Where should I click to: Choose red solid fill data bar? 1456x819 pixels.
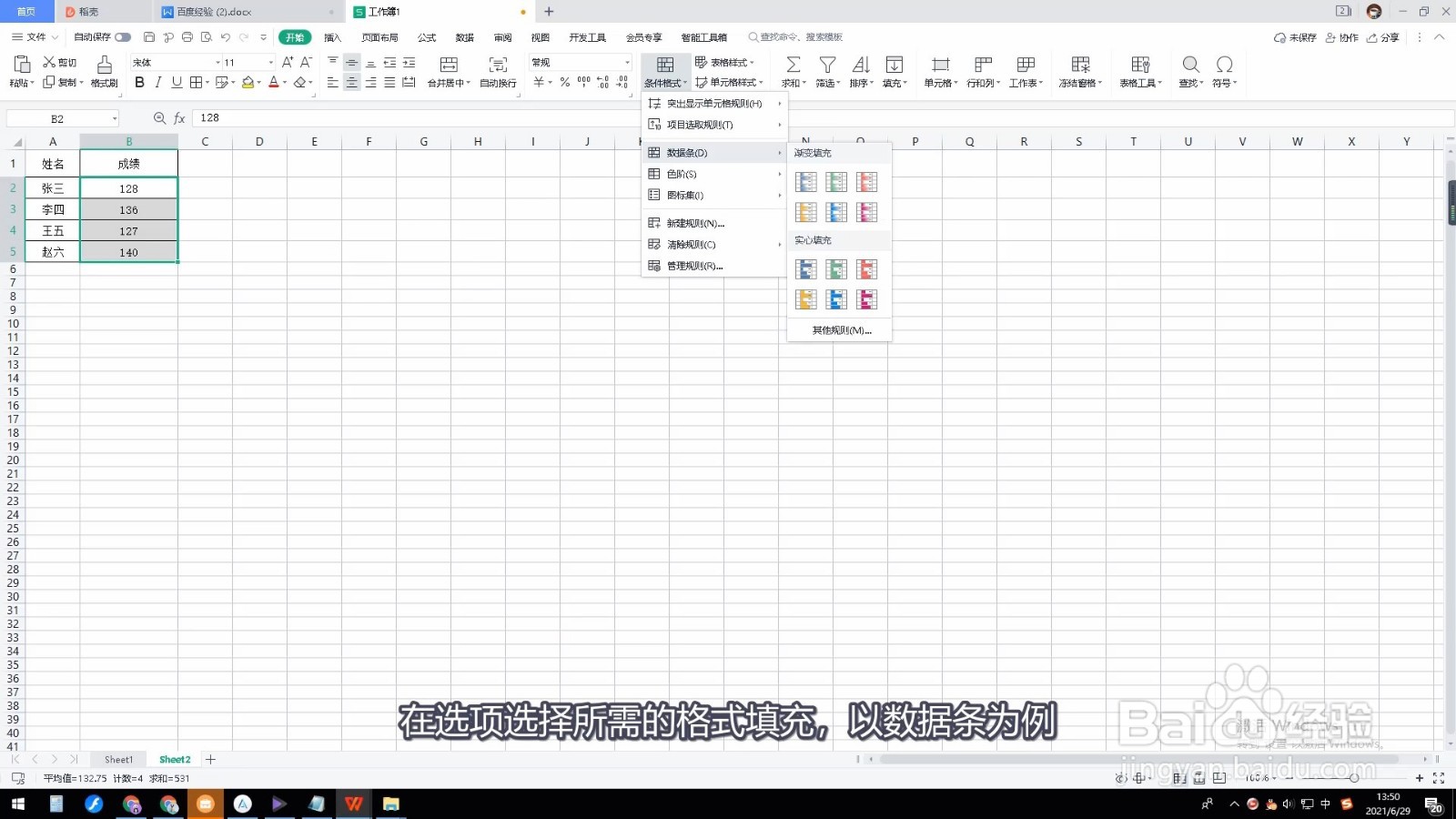coord(867,269)
